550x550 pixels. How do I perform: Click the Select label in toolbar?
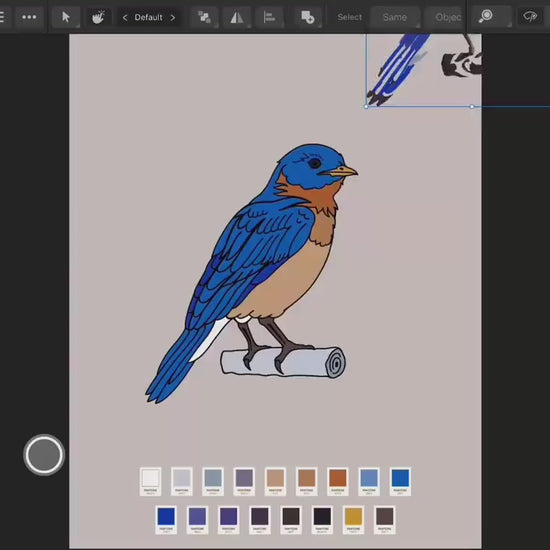click(349, 17)
